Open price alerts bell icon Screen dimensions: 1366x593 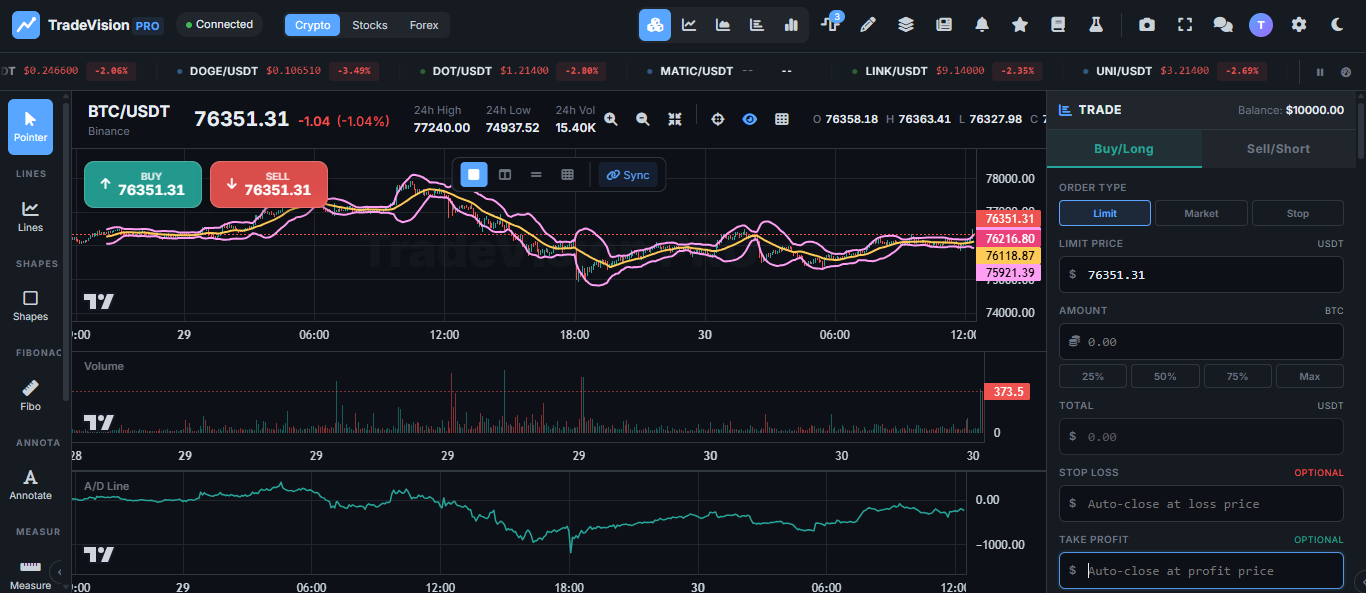[982, 25]
